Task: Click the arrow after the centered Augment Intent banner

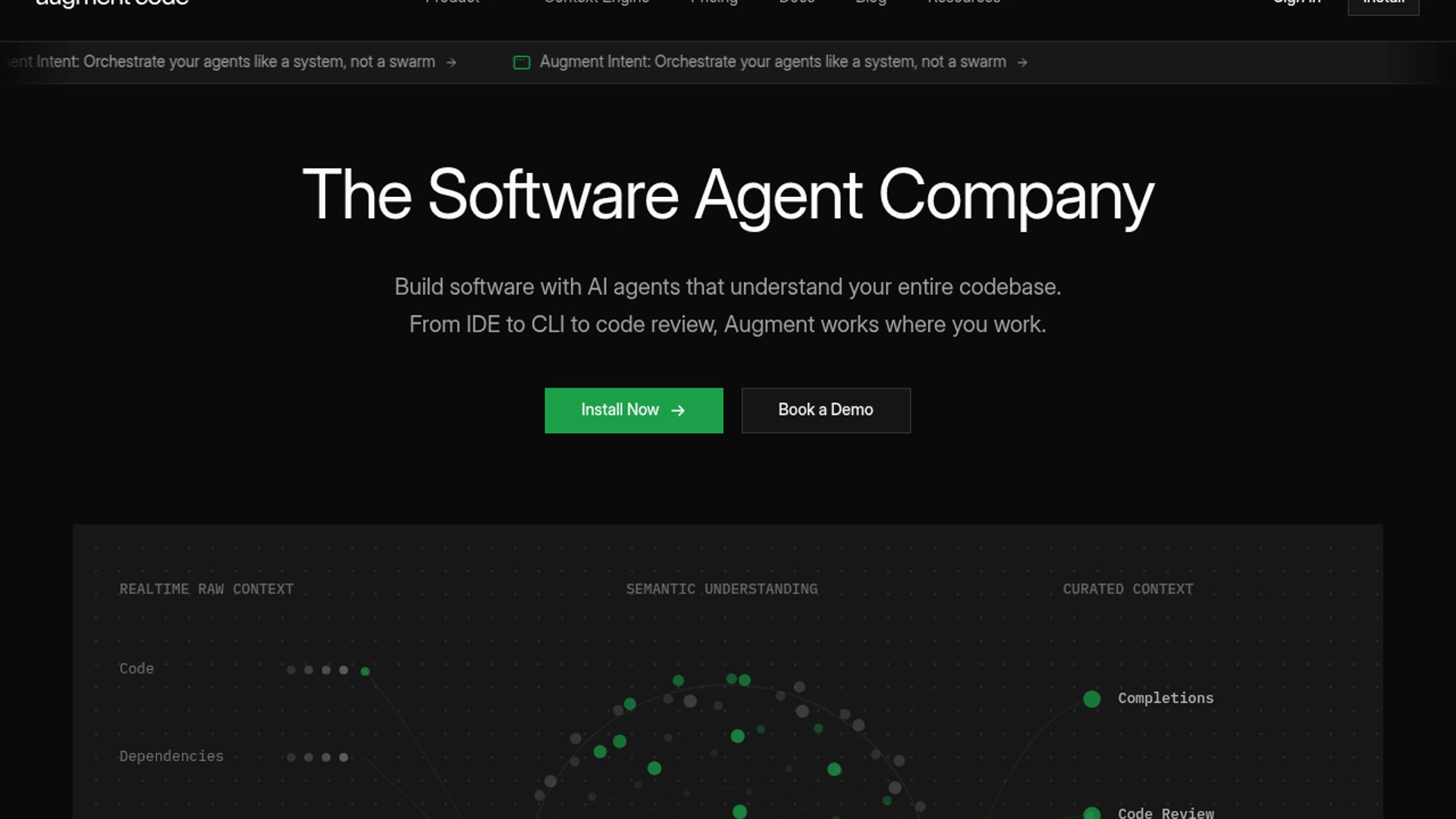Action: pos(1022,62)
